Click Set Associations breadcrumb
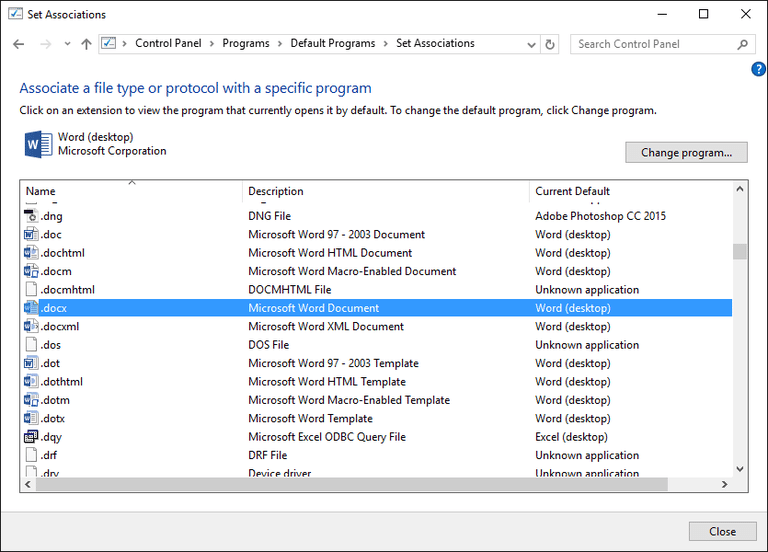768x552 pixels. 435,43
